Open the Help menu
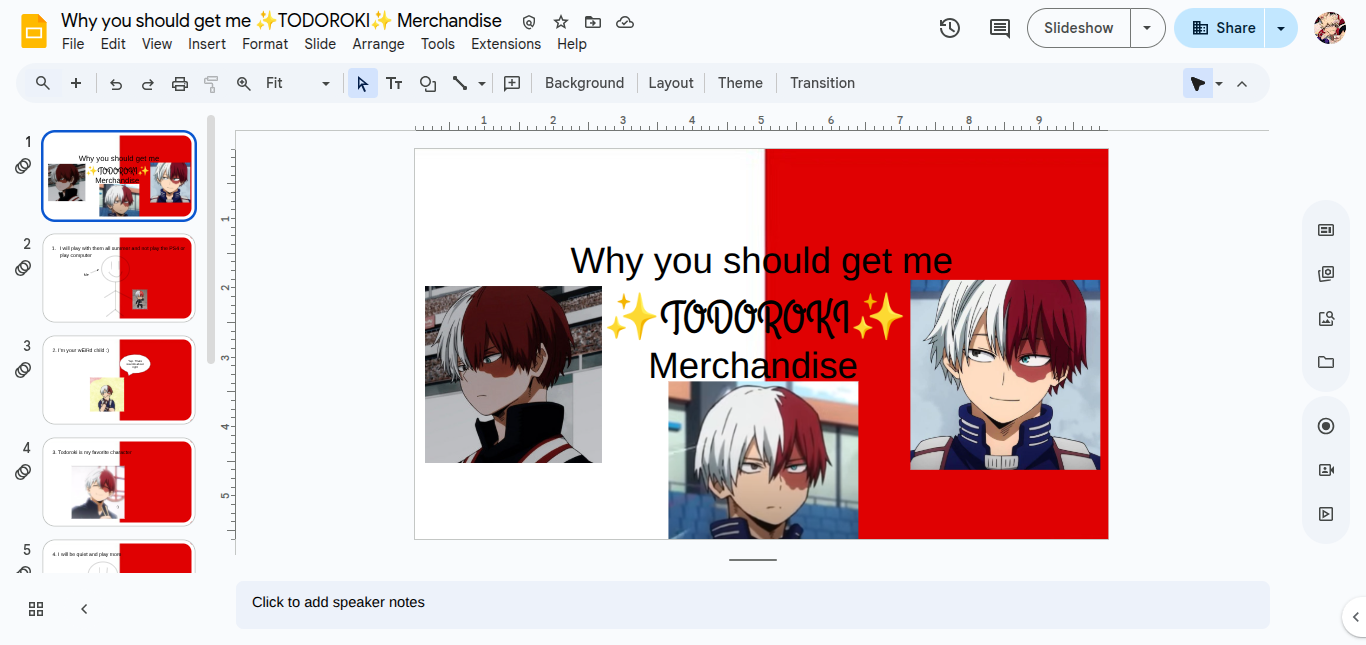This screenshot has width=1366, height=645. (572, 44)
